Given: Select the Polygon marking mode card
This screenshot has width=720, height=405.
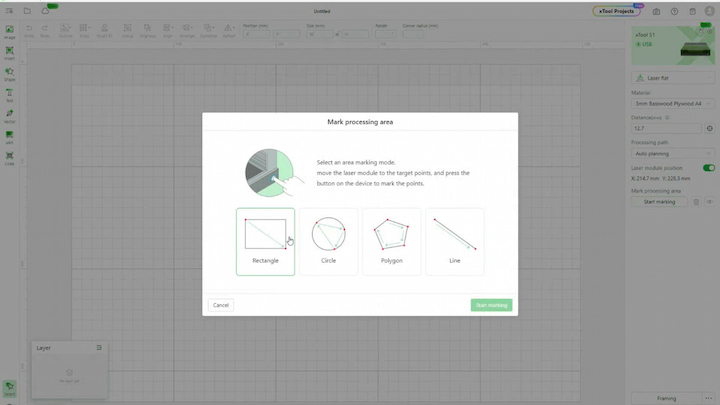Looking at the screenshot, I should coord(392,242).
